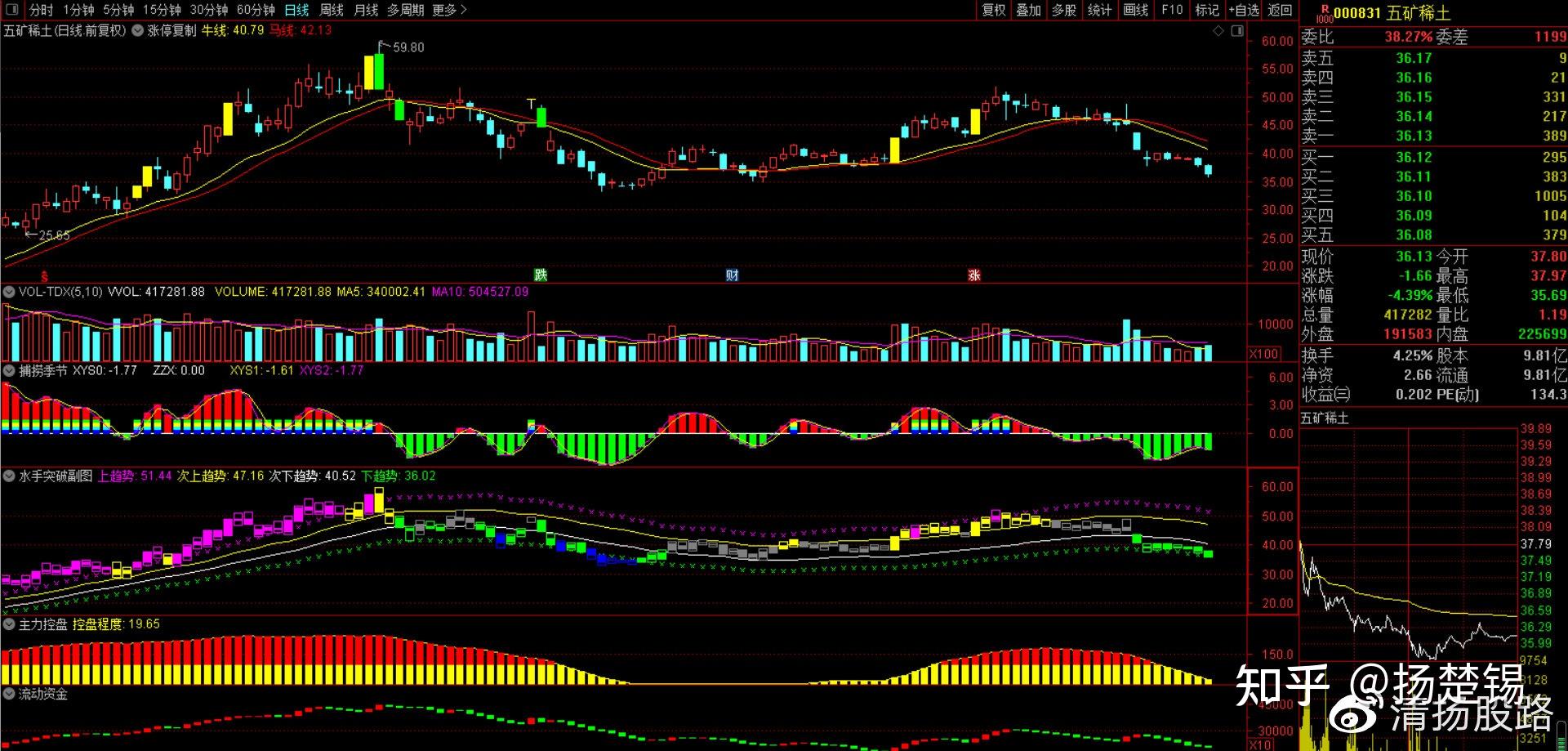Screen dimensions: 1568x751
Task: Switch to the 30分钟 tab
Action: 209,10
